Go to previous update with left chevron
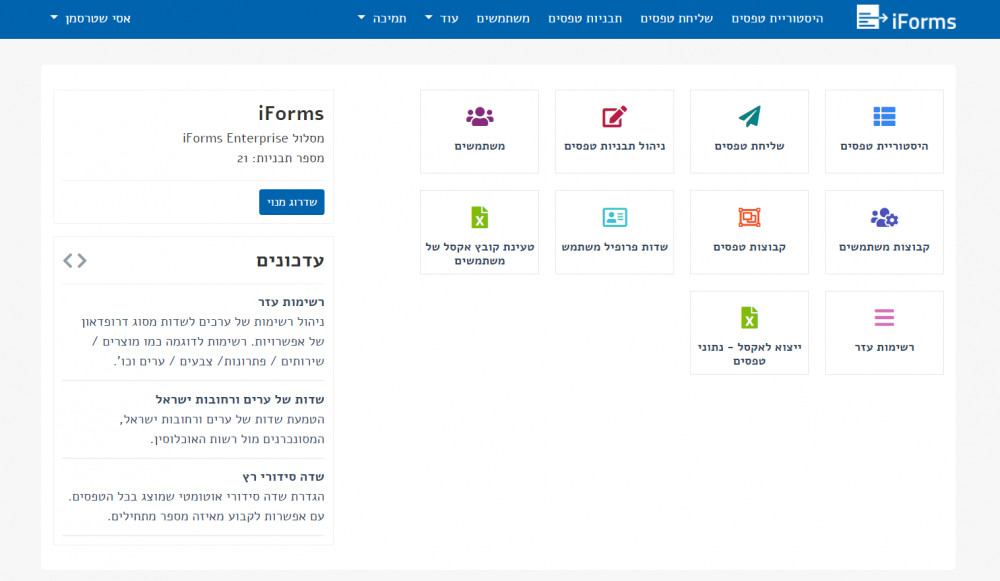 (68, 260)
